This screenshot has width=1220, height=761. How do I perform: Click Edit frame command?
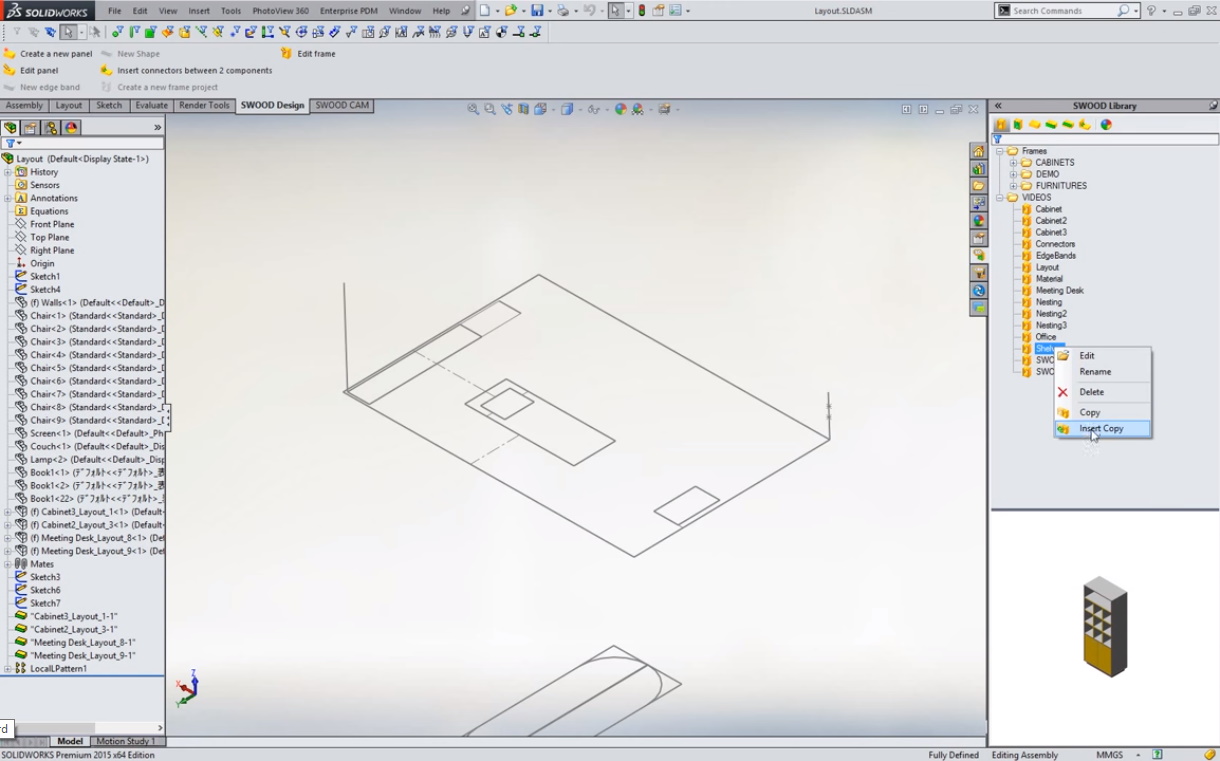point(316,54)
